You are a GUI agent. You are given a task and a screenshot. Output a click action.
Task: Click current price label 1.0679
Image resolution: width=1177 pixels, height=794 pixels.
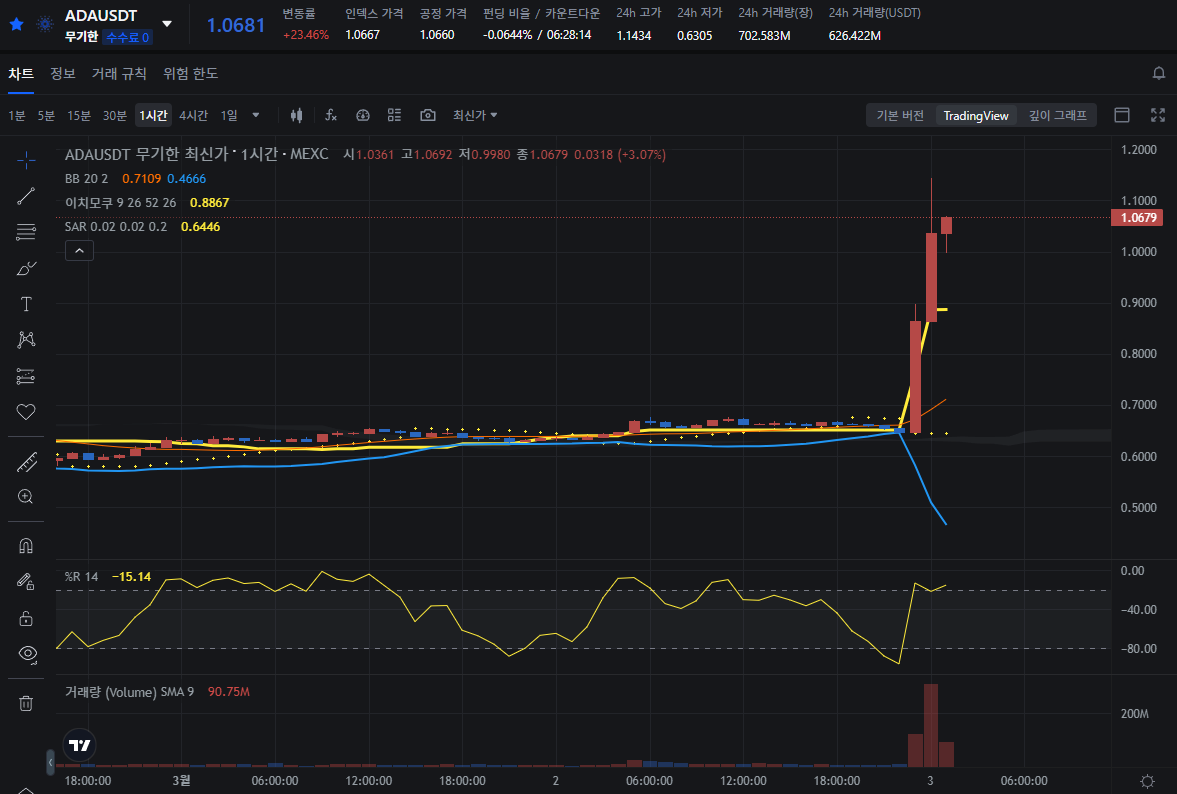click(1138, 218)
